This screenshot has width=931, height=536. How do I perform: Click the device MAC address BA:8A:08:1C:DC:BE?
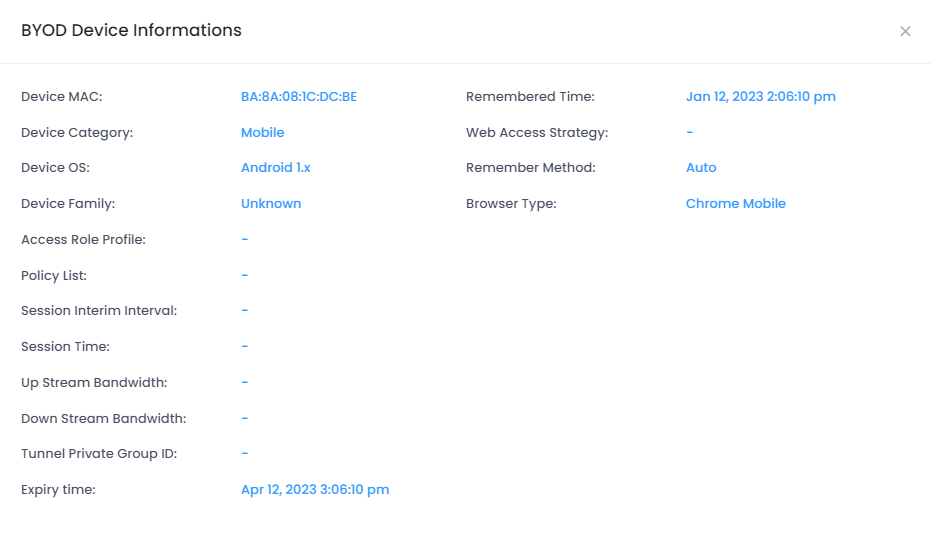(x=299, y=97)
